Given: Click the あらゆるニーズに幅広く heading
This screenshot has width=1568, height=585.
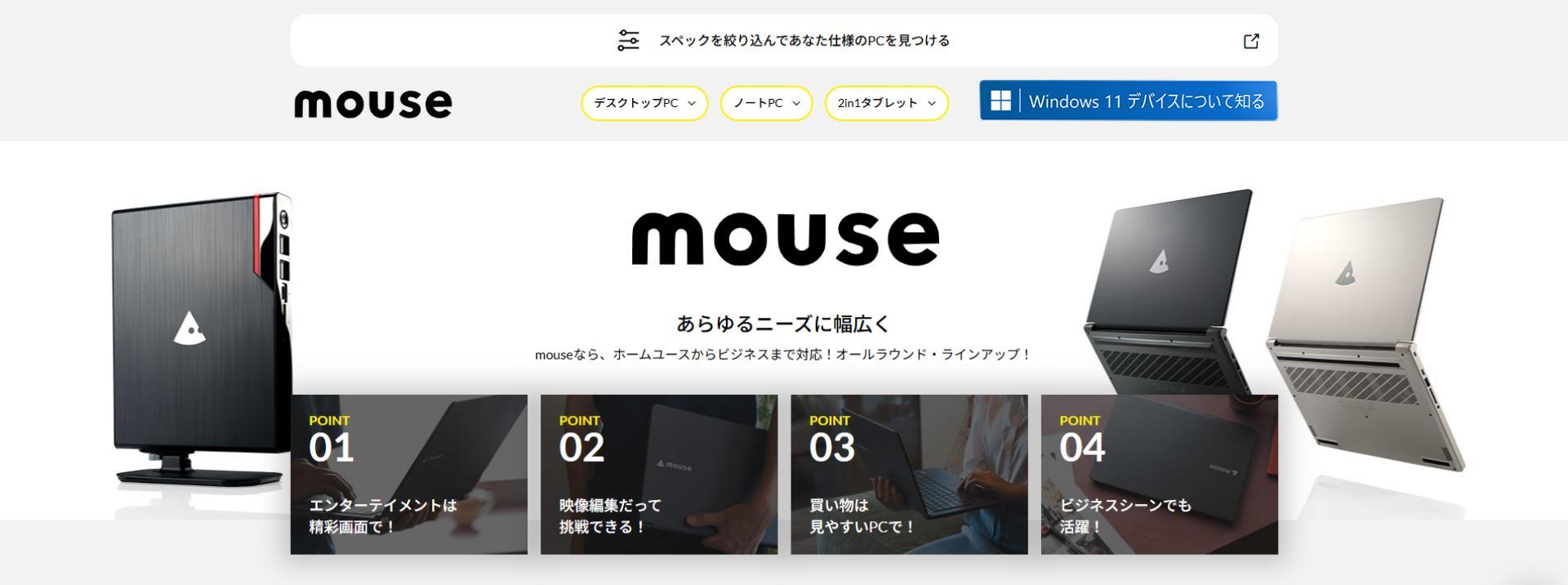Looking at the screenshot, I should pyautogui.click(x=783, y=324).
